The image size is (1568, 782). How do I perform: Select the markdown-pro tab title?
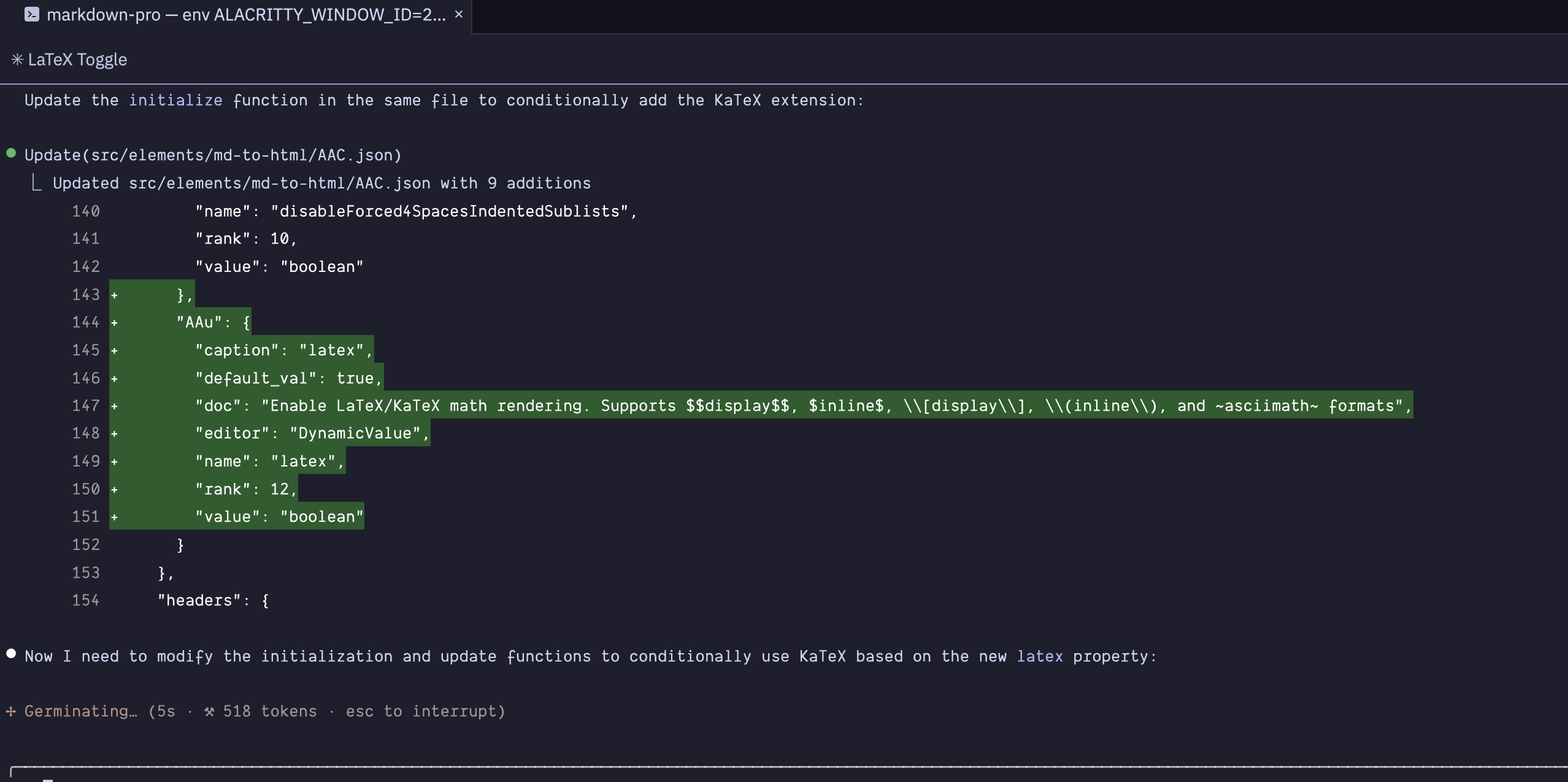245,14
